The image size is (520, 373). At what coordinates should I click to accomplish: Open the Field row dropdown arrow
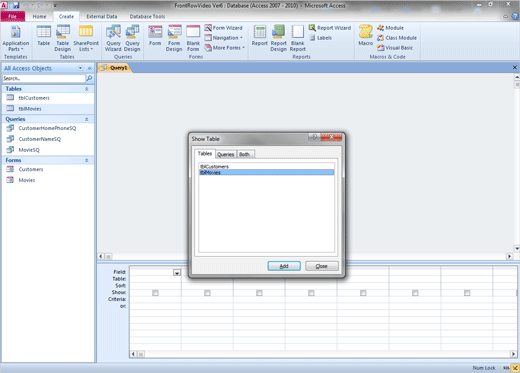(x=177, y=273)
